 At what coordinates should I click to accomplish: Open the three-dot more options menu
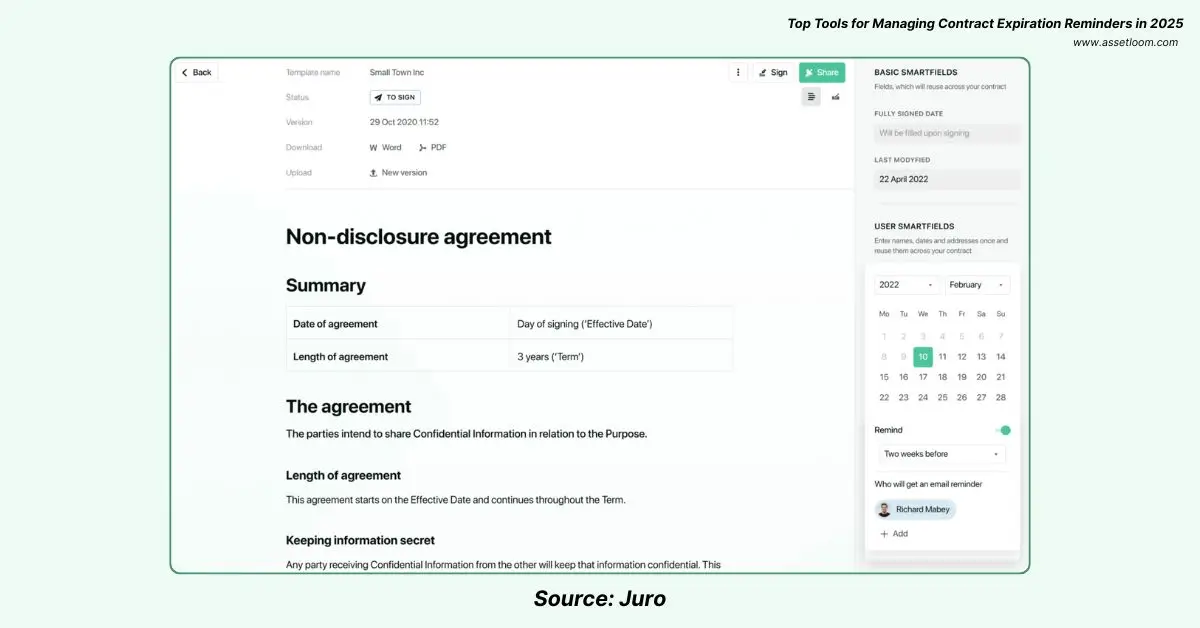click(738, 72)
